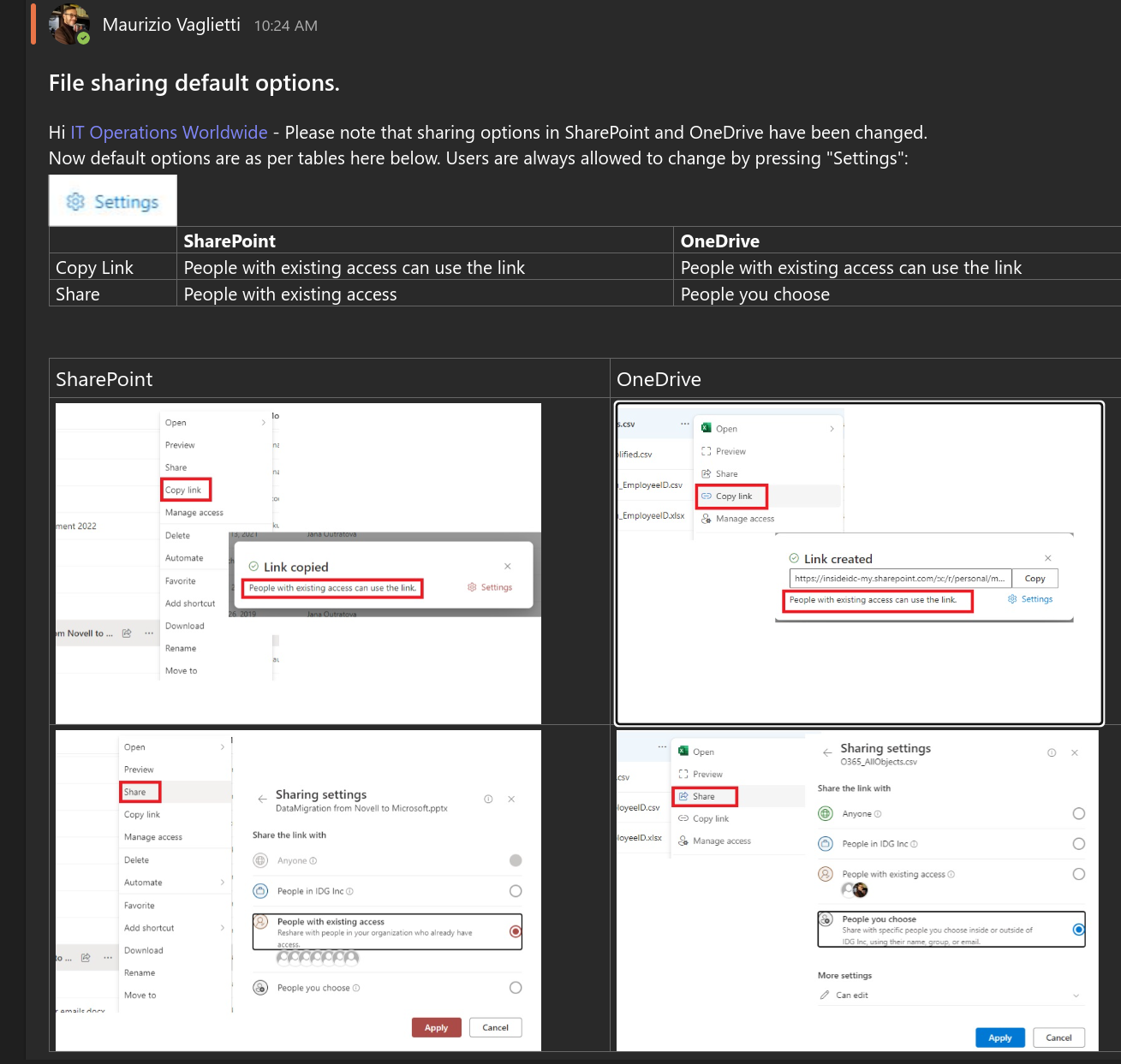Select People in IDG Inc radio in SharePoint
The width and height of the screenshot is (1121, 1064).
516,891
